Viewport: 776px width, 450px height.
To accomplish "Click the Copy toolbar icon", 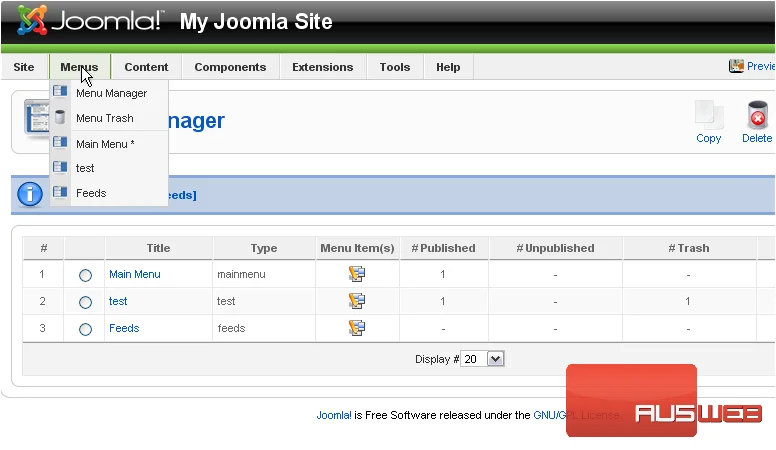I will (x=709, y=115).
